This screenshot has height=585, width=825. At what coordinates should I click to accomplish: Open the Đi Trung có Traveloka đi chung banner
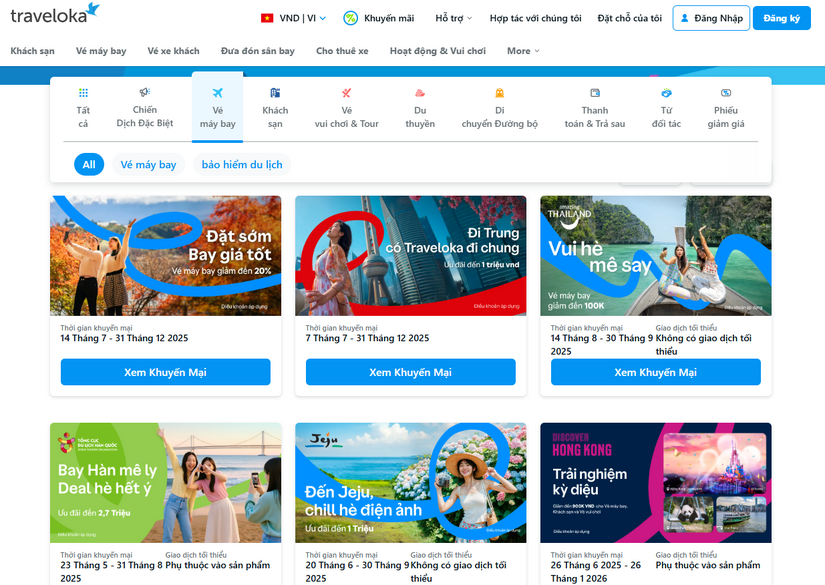[x=411, y=256]
